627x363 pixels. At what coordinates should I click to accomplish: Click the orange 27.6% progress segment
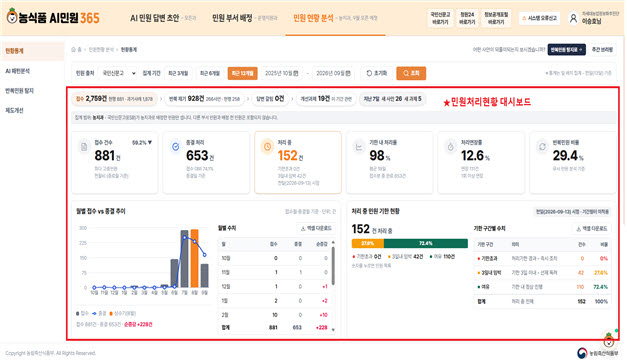click(367, 243)
